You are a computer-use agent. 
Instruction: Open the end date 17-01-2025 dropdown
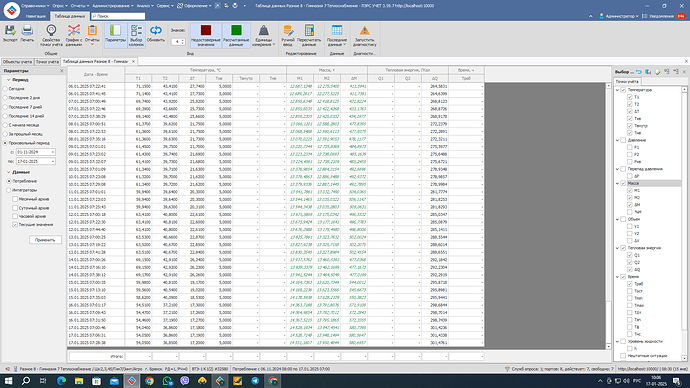coord(53,161)
